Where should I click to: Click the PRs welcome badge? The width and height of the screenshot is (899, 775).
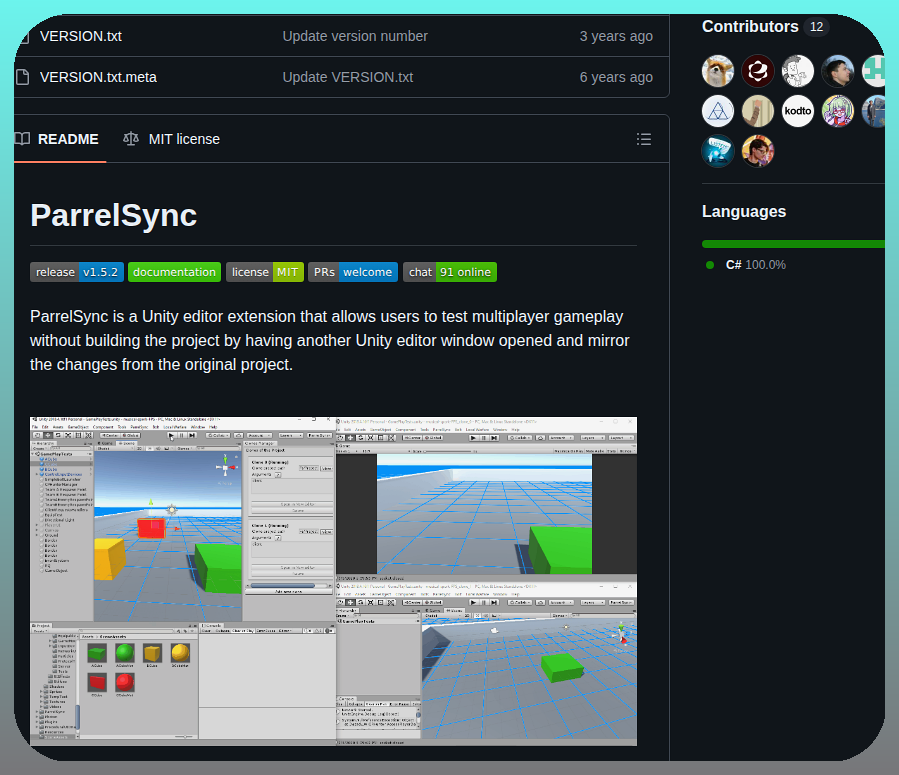(353, 272)
